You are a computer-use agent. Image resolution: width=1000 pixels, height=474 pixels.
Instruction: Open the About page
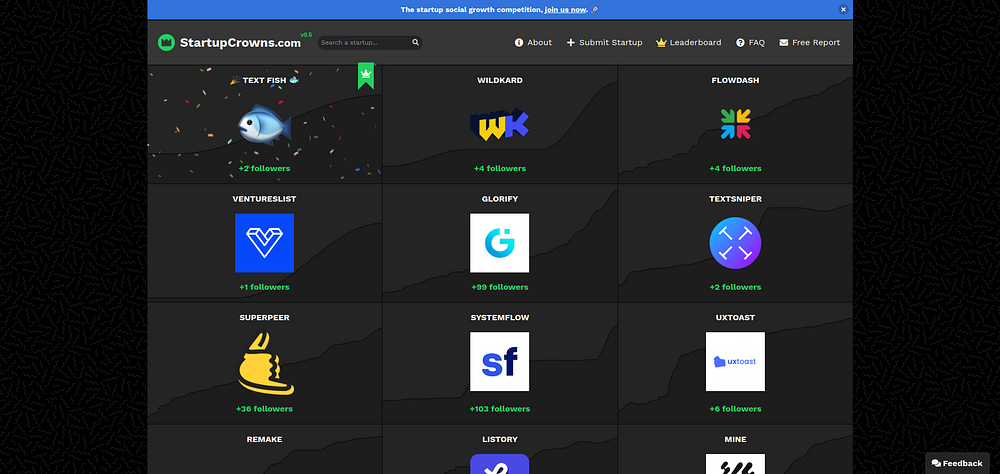click(x=533, y=43)
